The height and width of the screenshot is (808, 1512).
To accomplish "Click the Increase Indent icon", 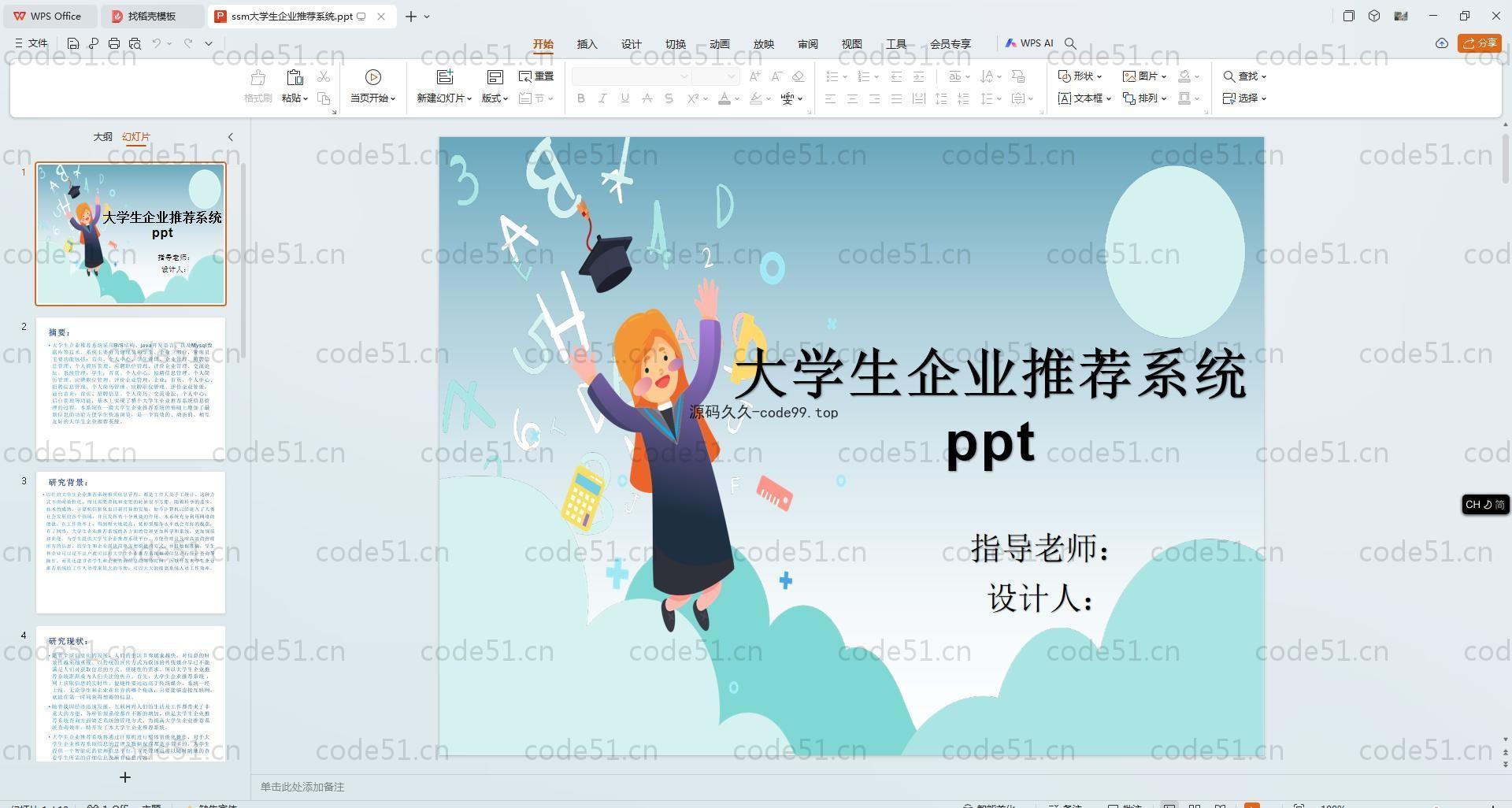I will coord(918,76).
